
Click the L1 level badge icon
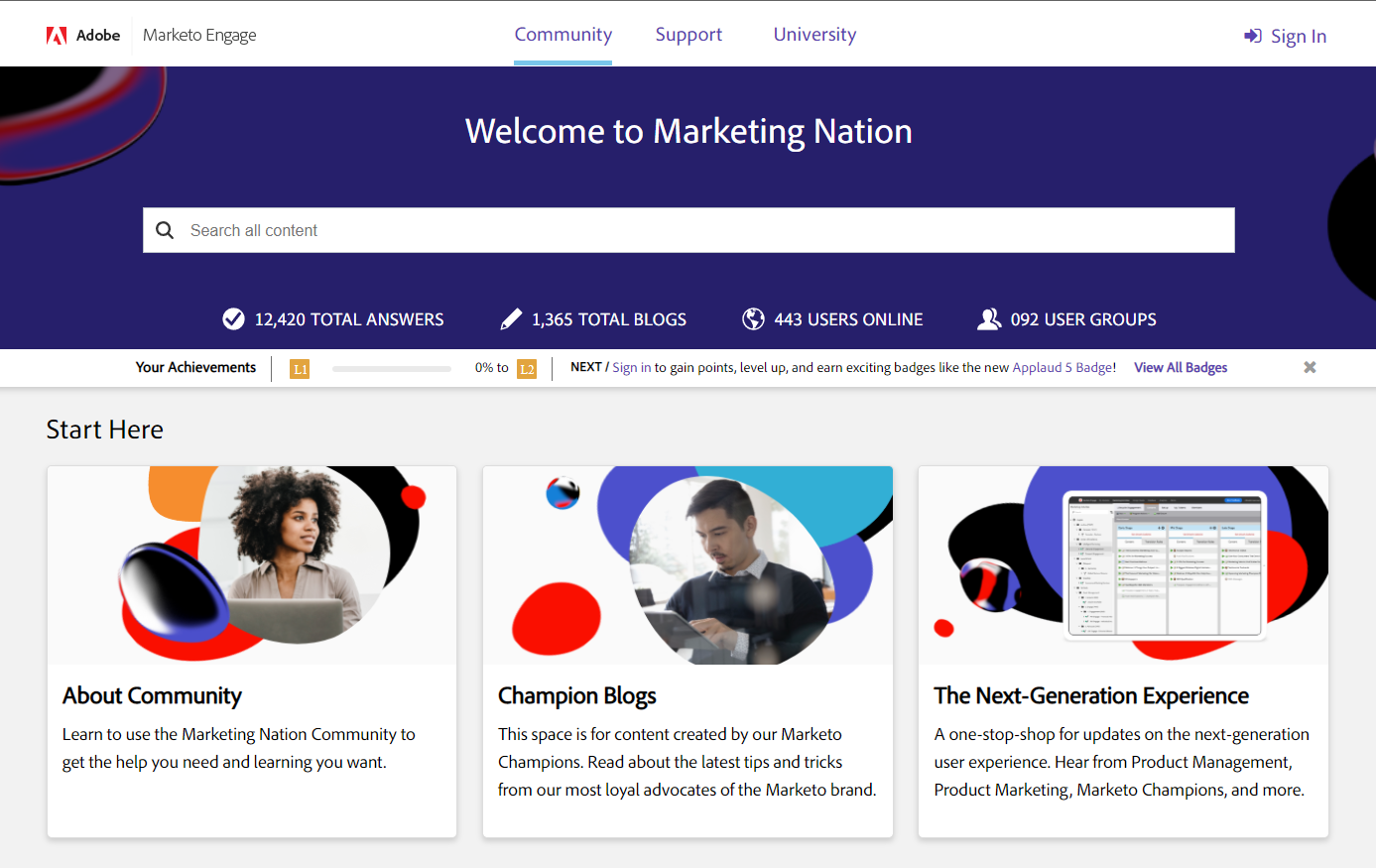click(300, 369)
